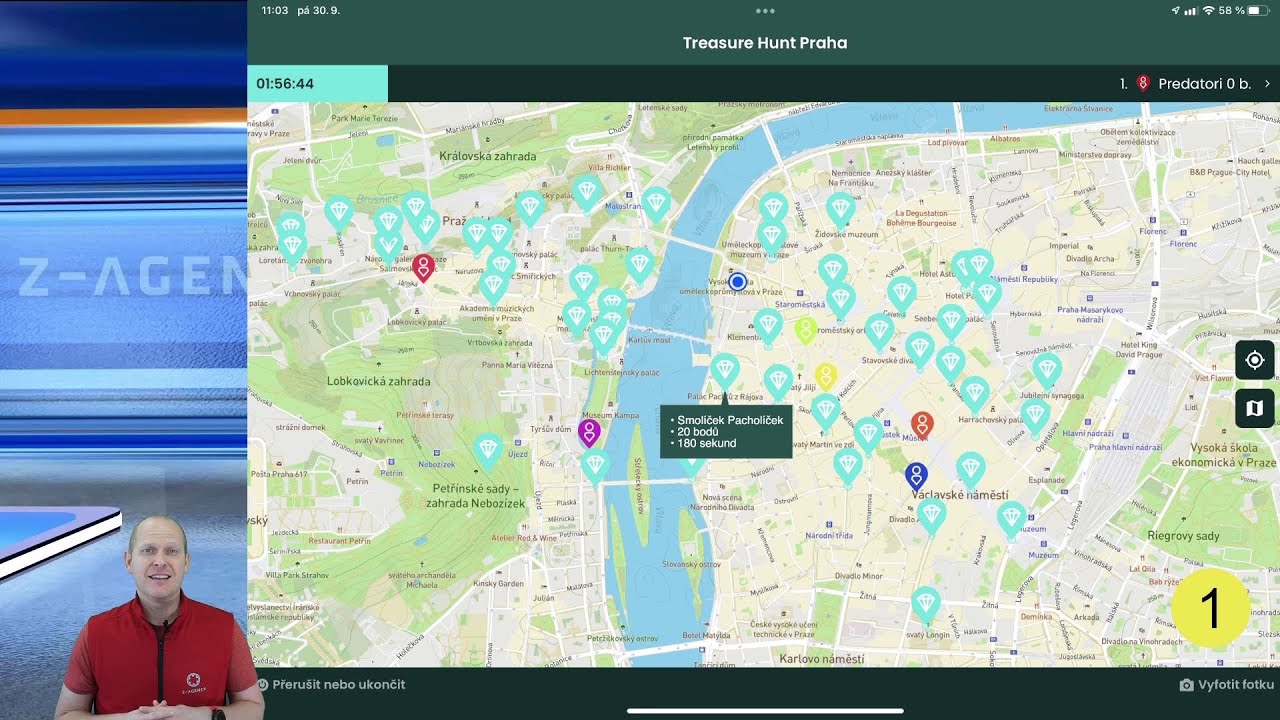Select diamond marker above Muzeum station
The height and width of the screenshot is (720, 1280).
[x=1011, y=518]
